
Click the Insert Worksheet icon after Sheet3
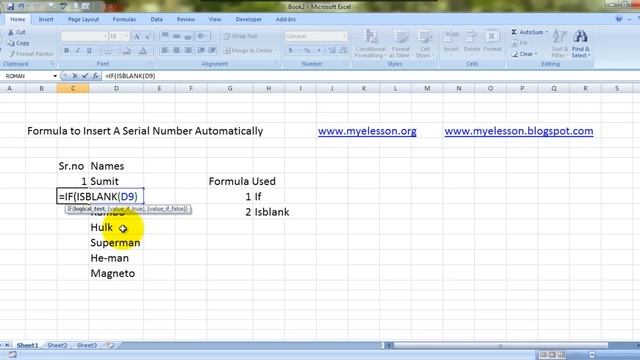pos(110,345)
